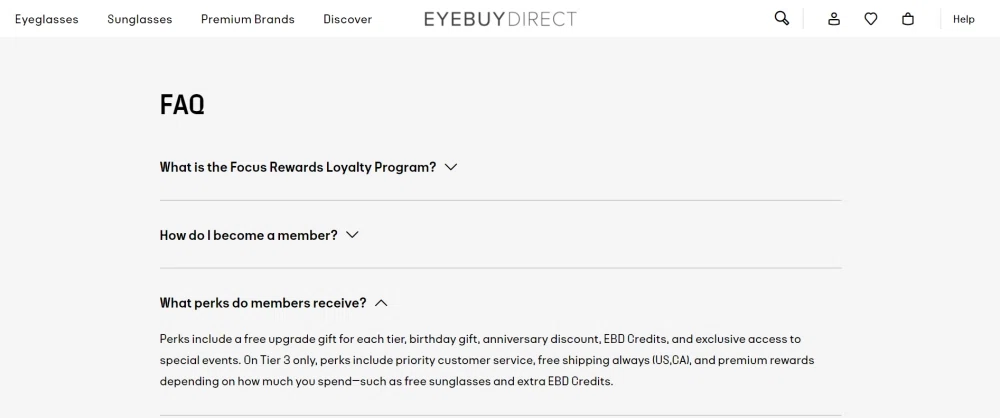Click the FAQ heading
The height and width of the screenshot is (418, 1000).
pyautogui.click(x=182, y=105)
